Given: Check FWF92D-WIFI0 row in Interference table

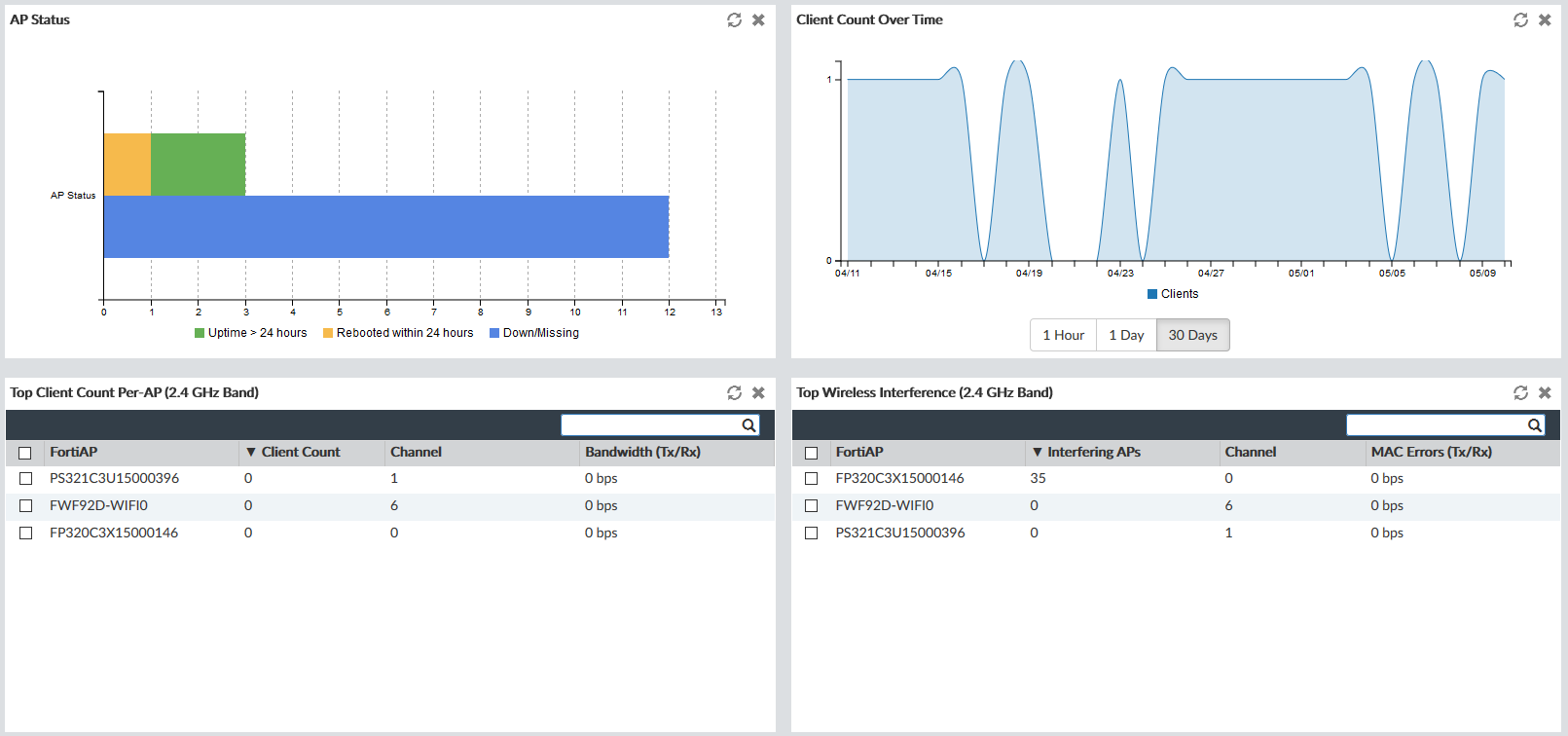Looking at the screenshot, I should 811,506.
